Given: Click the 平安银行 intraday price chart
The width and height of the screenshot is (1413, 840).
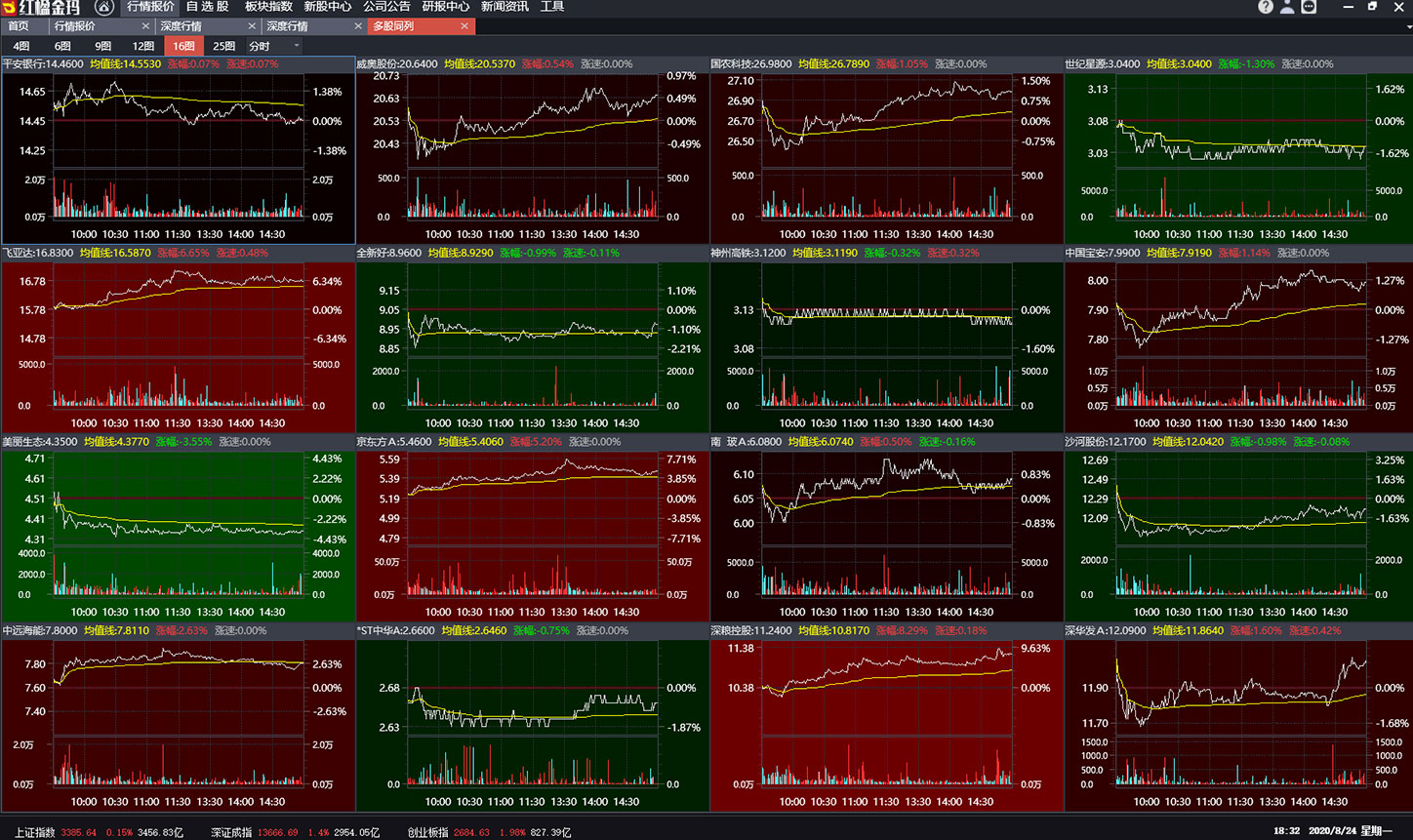Looking at the screenshot, I should 179,121.
